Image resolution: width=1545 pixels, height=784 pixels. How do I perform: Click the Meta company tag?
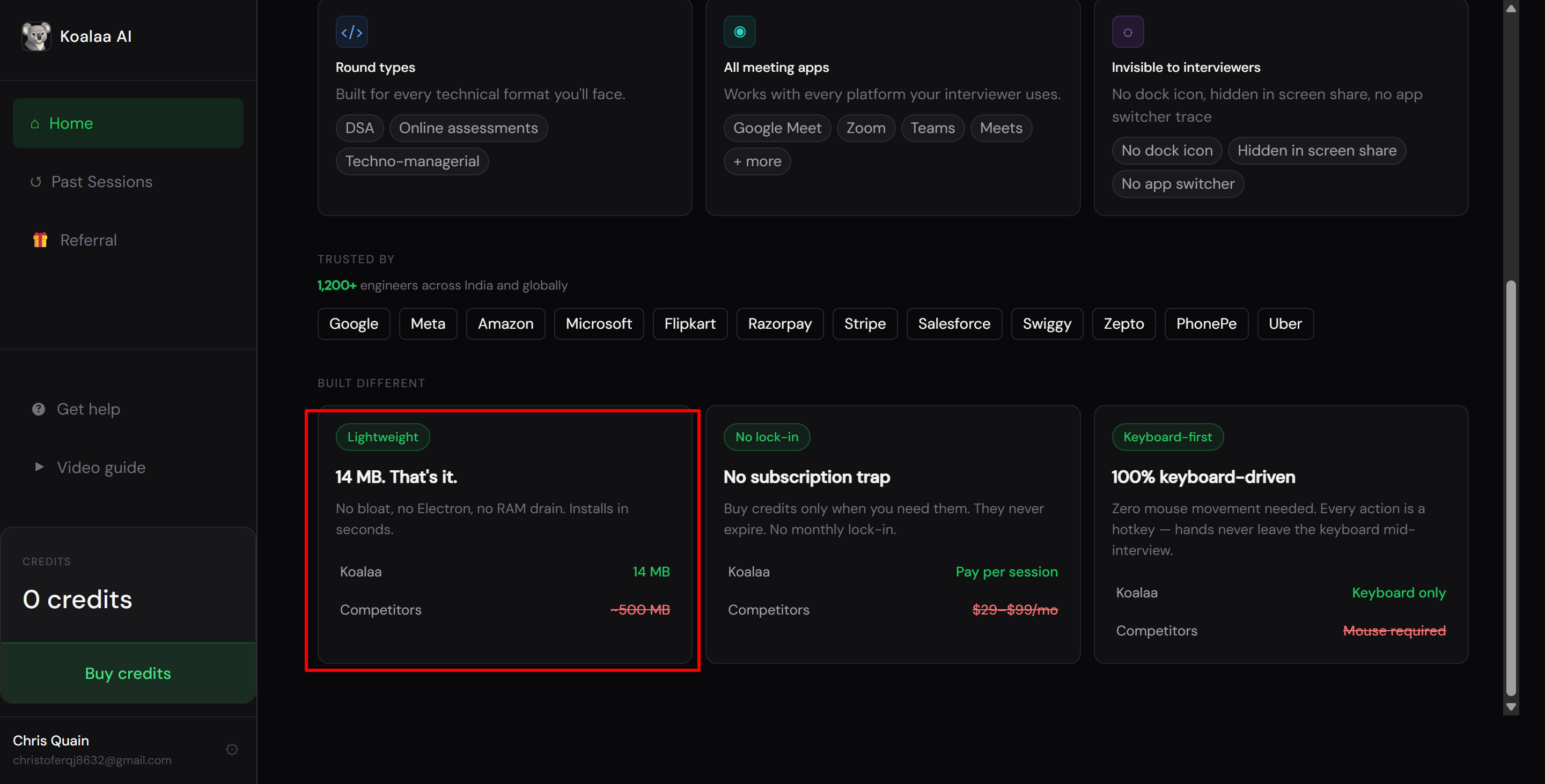click(x=428, y=324)
